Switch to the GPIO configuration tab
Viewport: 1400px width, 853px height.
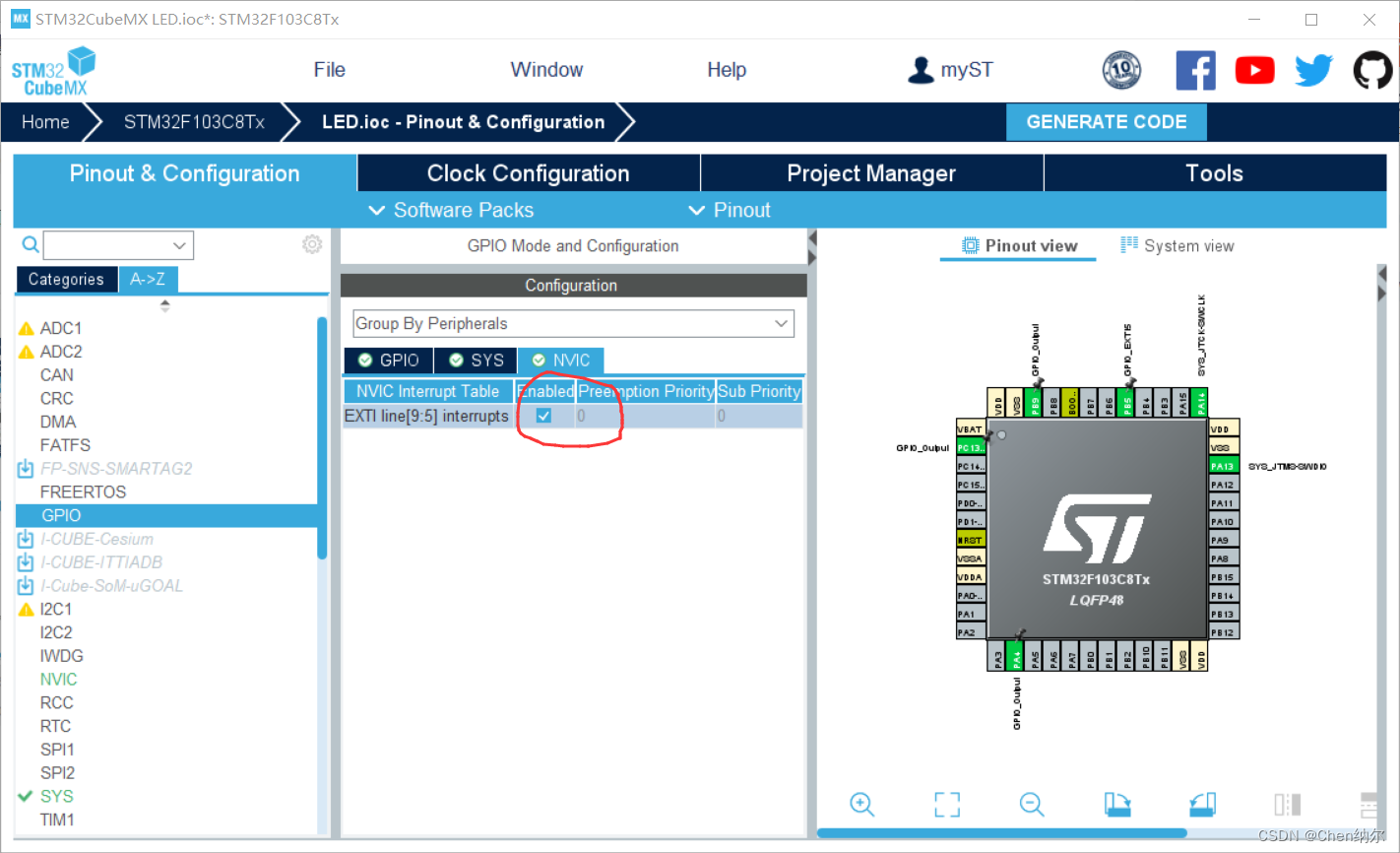pos(389,361)
